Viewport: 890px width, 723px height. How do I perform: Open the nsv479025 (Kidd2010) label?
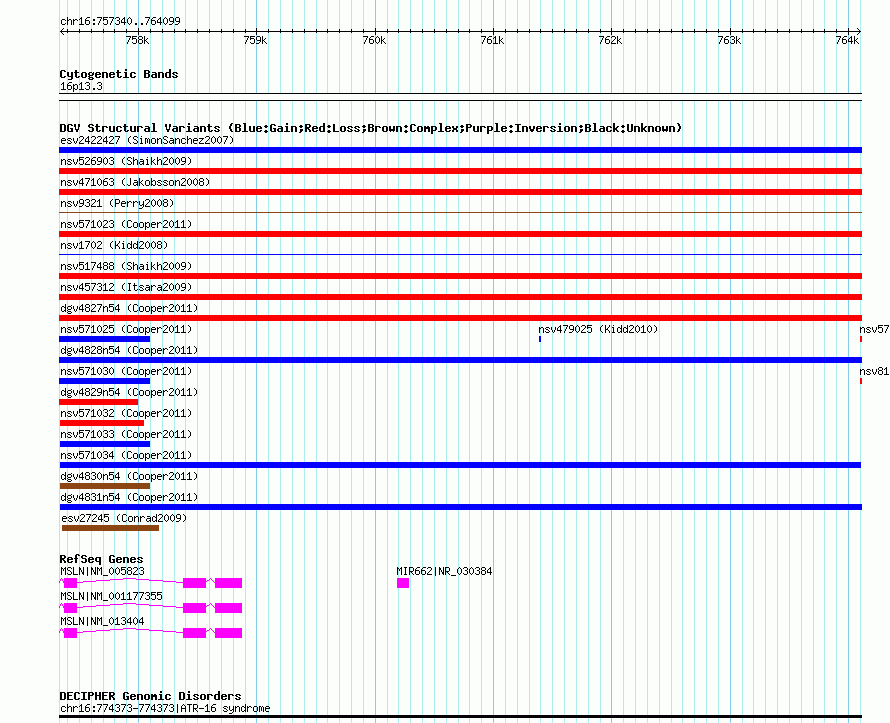[598, 329]
